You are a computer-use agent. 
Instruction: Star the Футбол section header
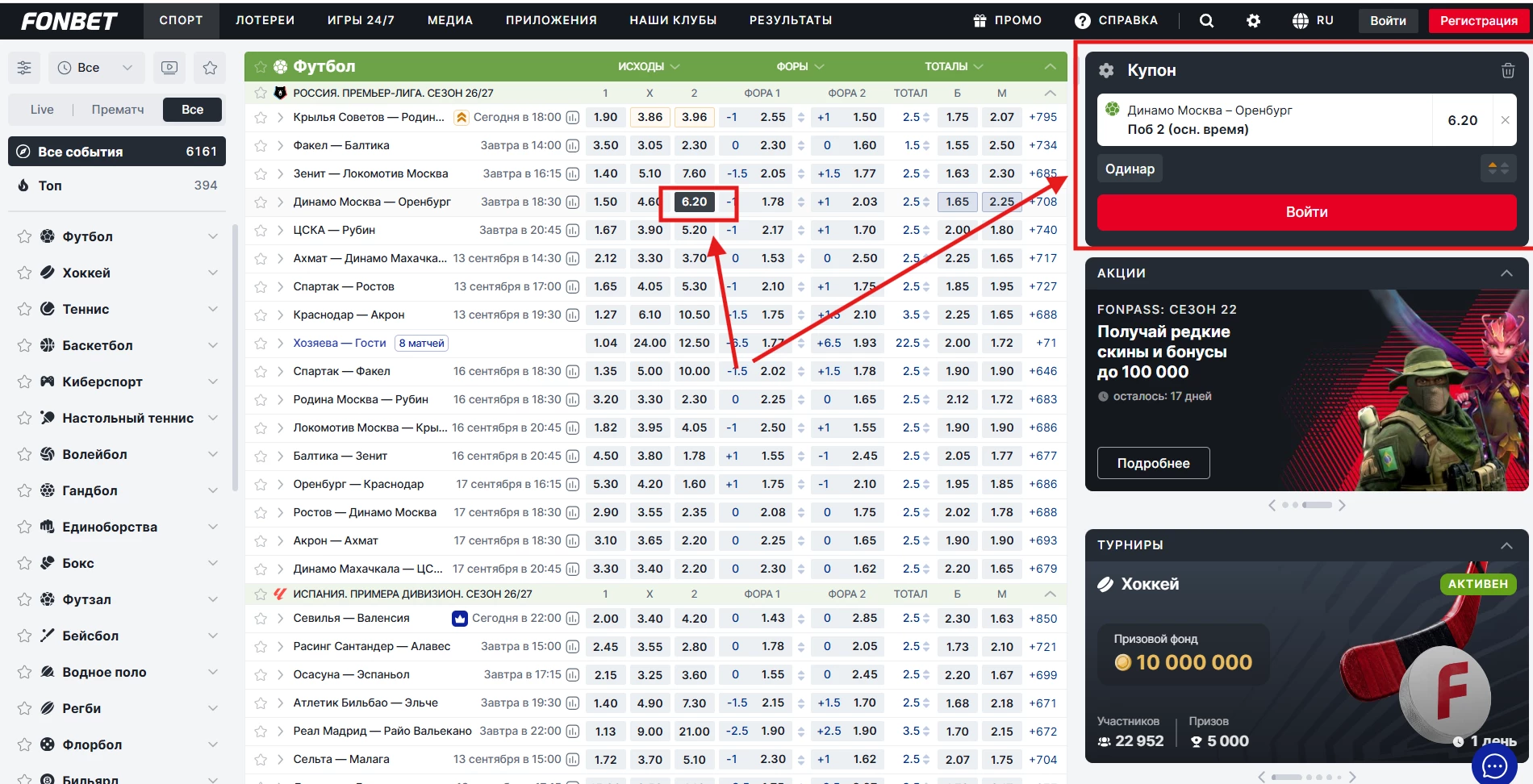pyautogui.click(x=261, y=67)
